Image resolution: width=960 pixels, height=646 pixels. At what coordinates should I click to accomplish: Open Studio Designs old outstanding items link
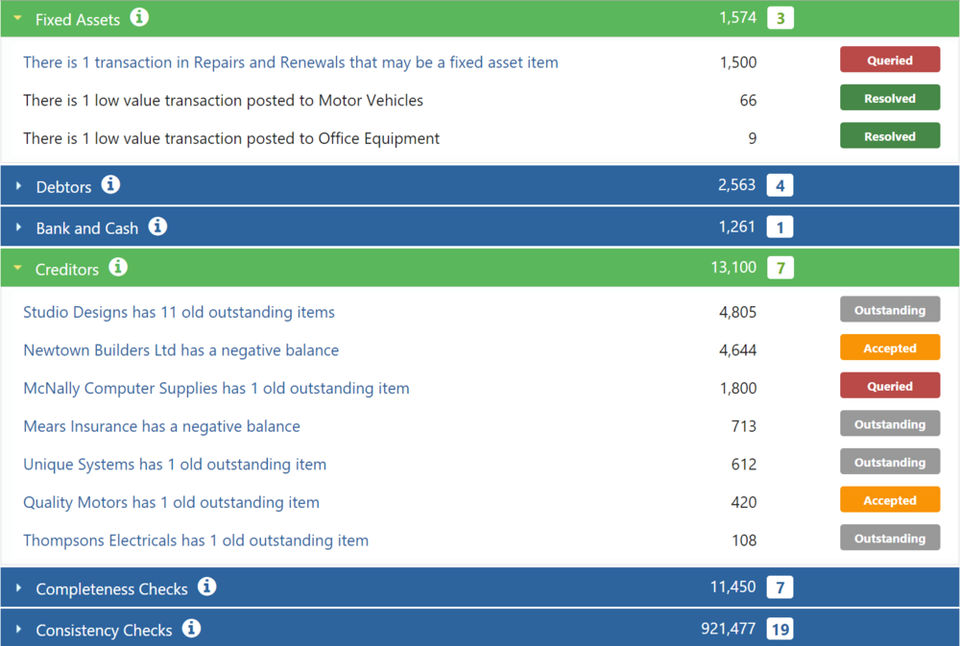point(179,312)
